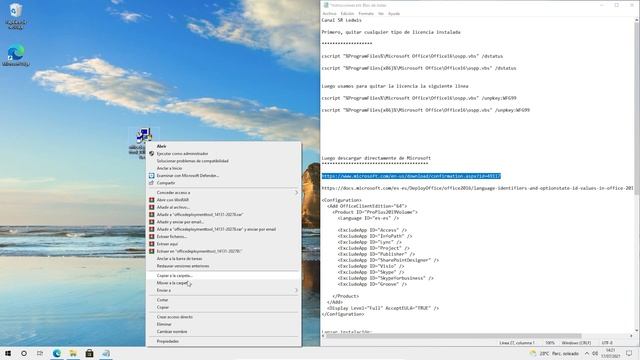Click the Display Level Full line
640x360 pixels.
click(x=383, y=308)
